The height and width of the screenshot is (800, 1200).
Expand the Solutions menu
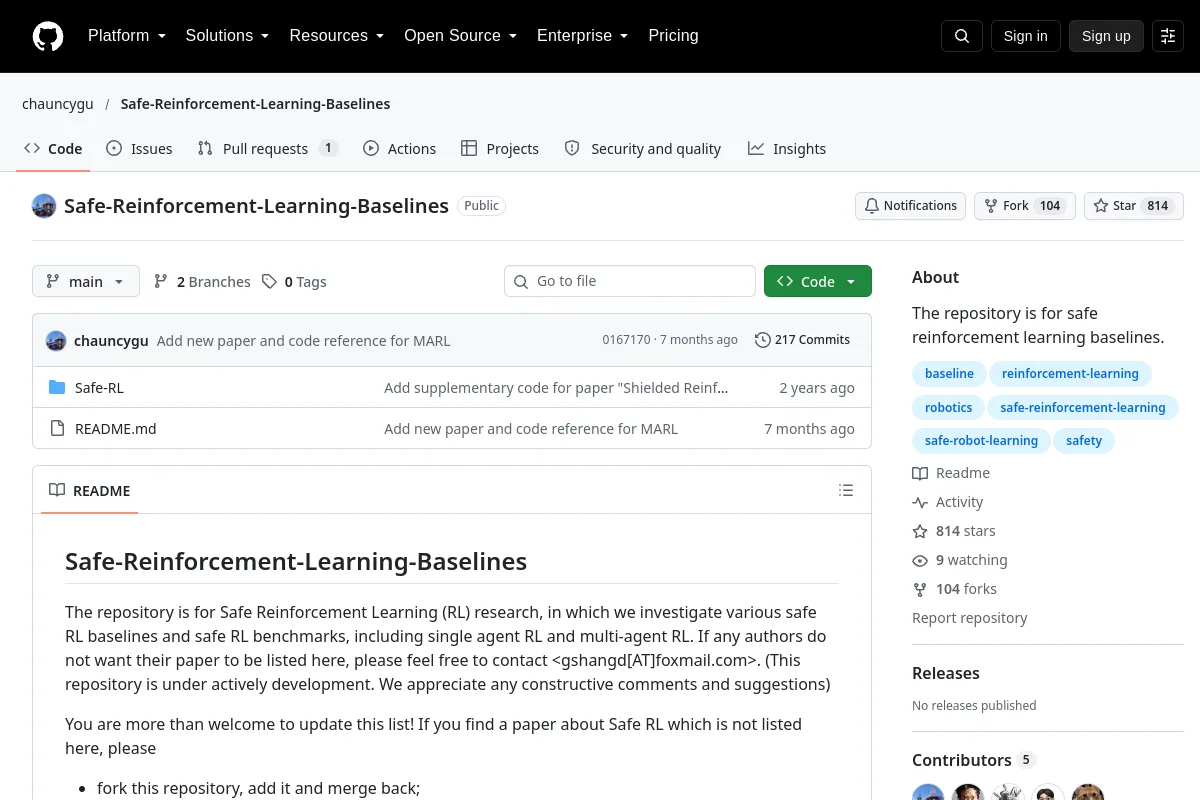[x=227, y=36]
